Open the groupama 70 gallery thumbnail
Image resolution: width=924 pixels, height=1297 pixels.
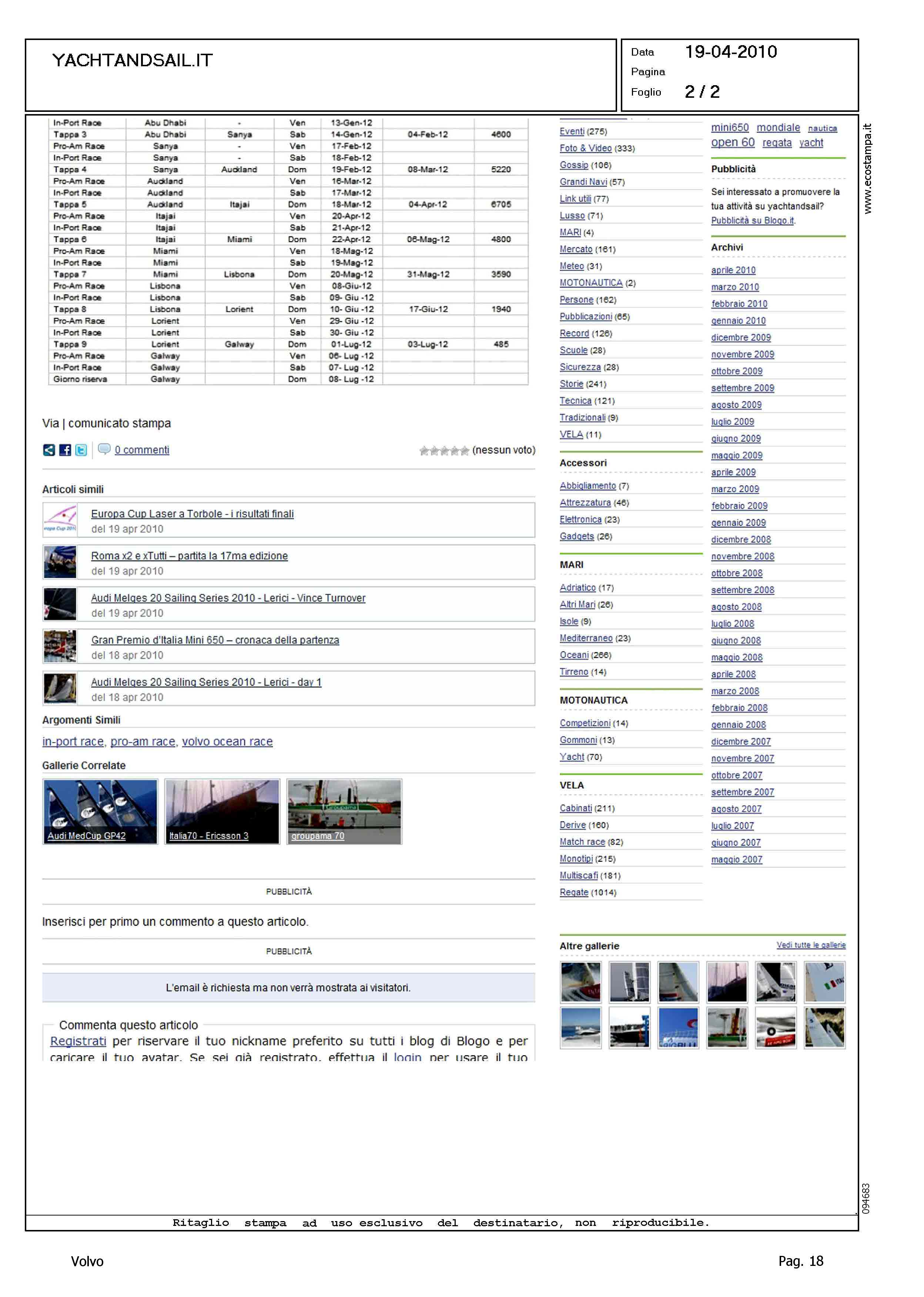tap(344, 811)
